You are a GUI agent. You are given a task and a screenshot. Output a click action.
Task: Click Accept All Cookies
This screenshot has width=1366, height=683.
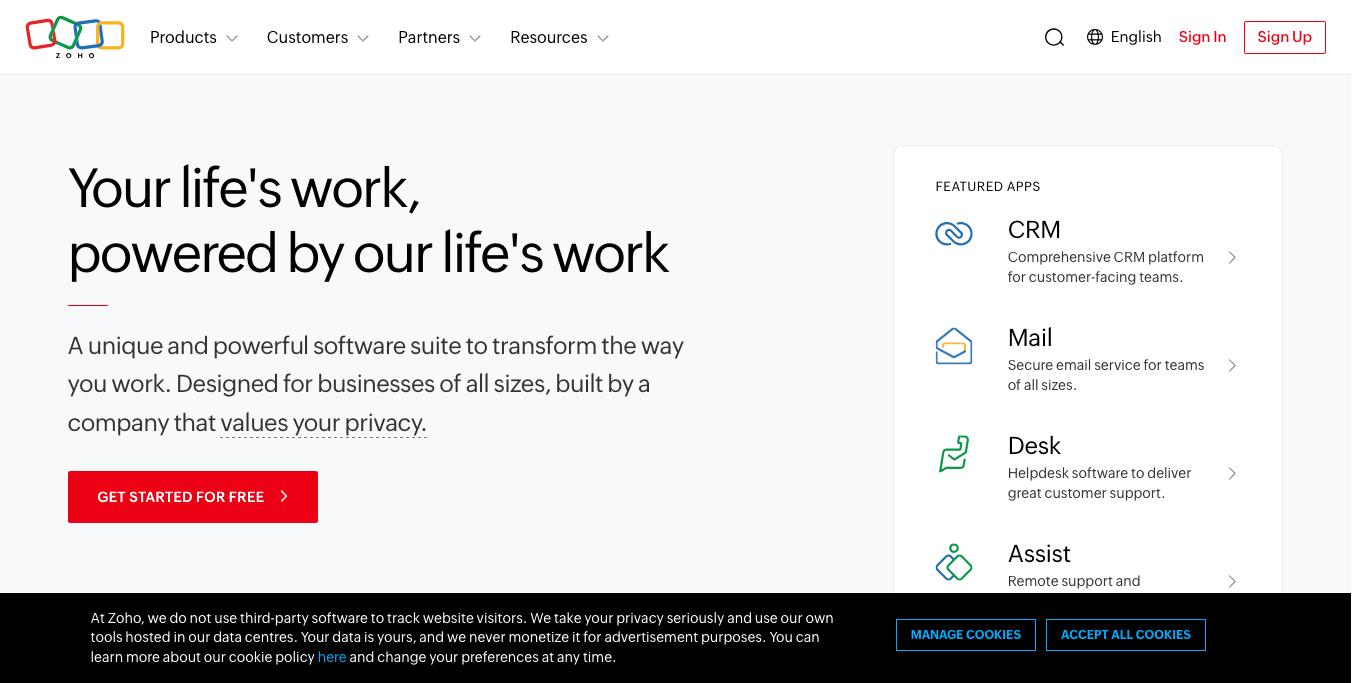point(1125,634)
